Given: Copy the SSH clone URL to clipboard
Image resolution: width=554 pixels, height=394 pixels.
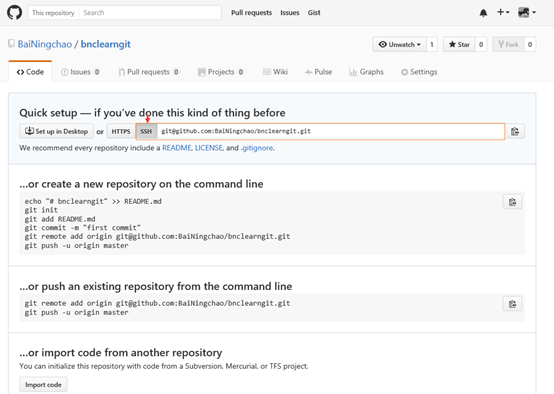Looking at the screenshot, I should tap(515, 131).
